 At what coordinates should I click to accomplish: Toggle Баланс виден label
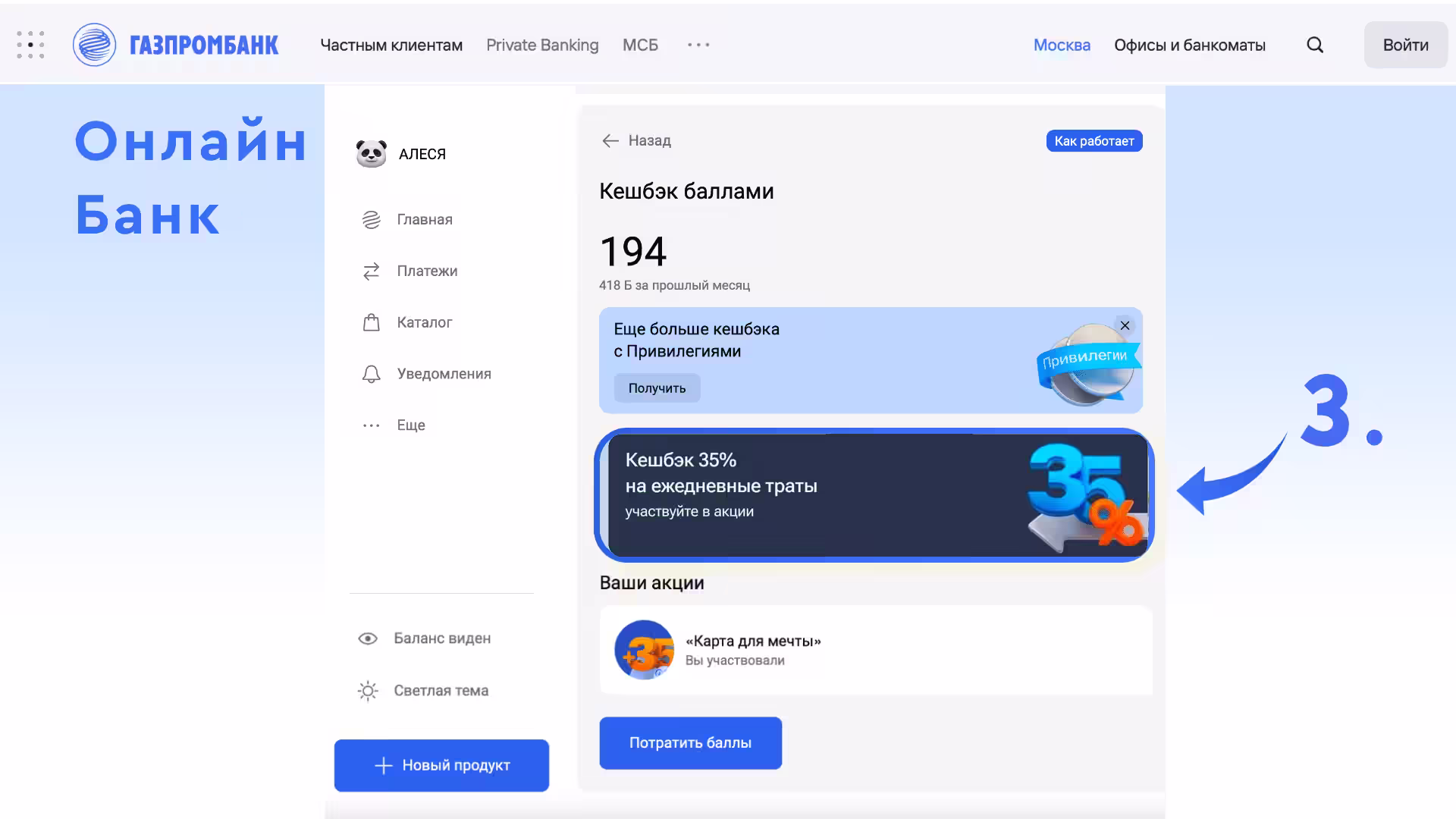click(442, 639)
